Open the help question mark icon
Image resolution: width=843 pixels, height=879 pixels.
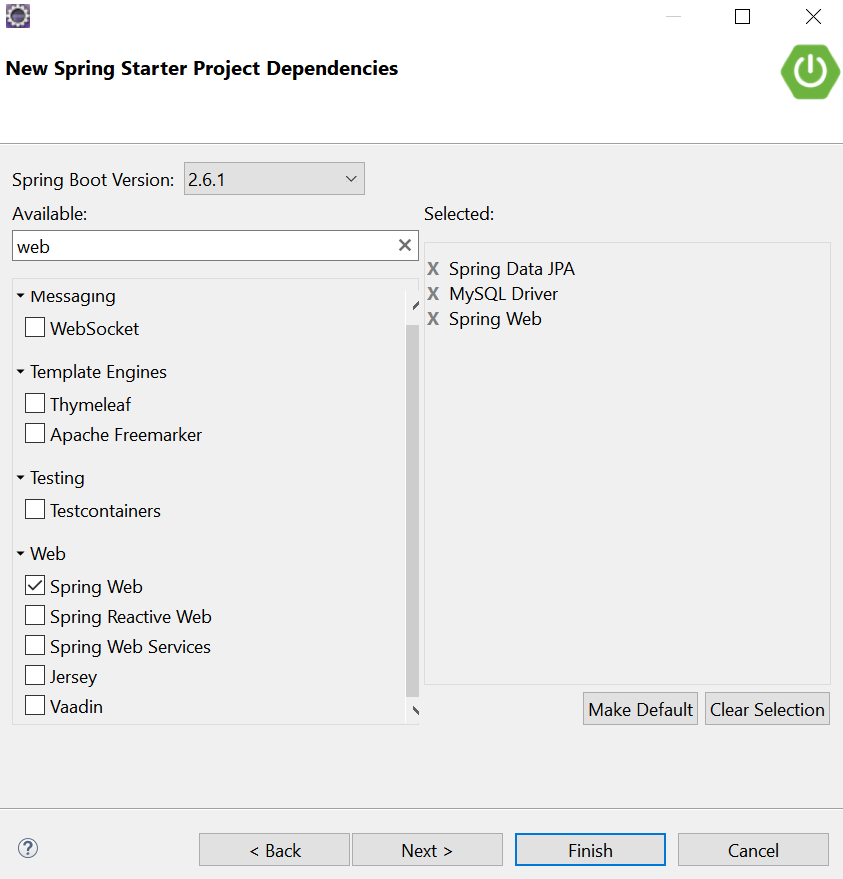[x=27, y=848]
